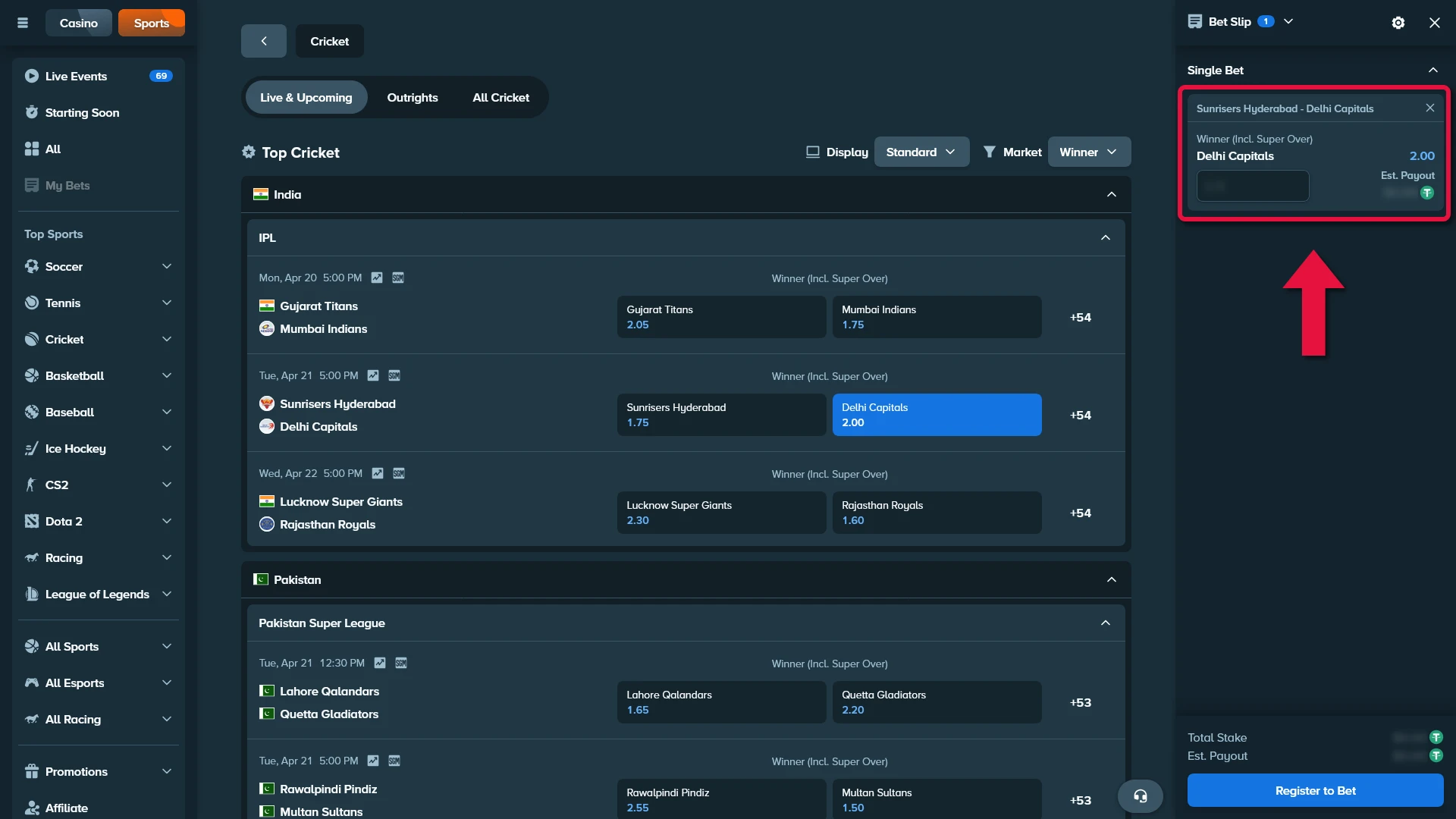Expand the Ice Hockey sidebar chevron
The image size is (1456, 819).
click(x=167, y=448)
